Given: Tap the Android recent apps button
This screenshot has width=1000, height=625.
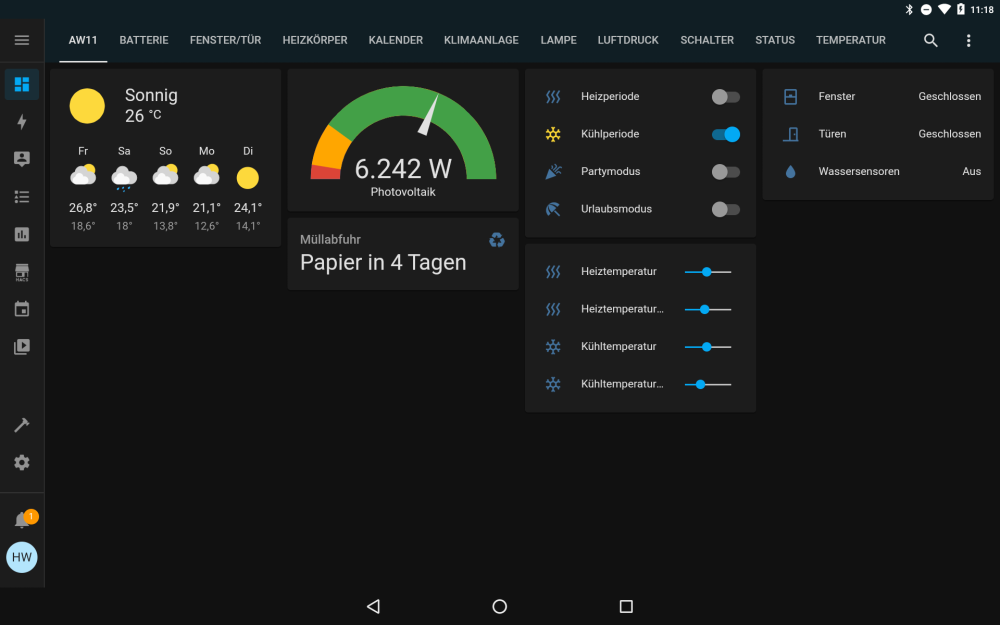Looking at the screenshot, I should pyautogui.click(x=626, y=606).
